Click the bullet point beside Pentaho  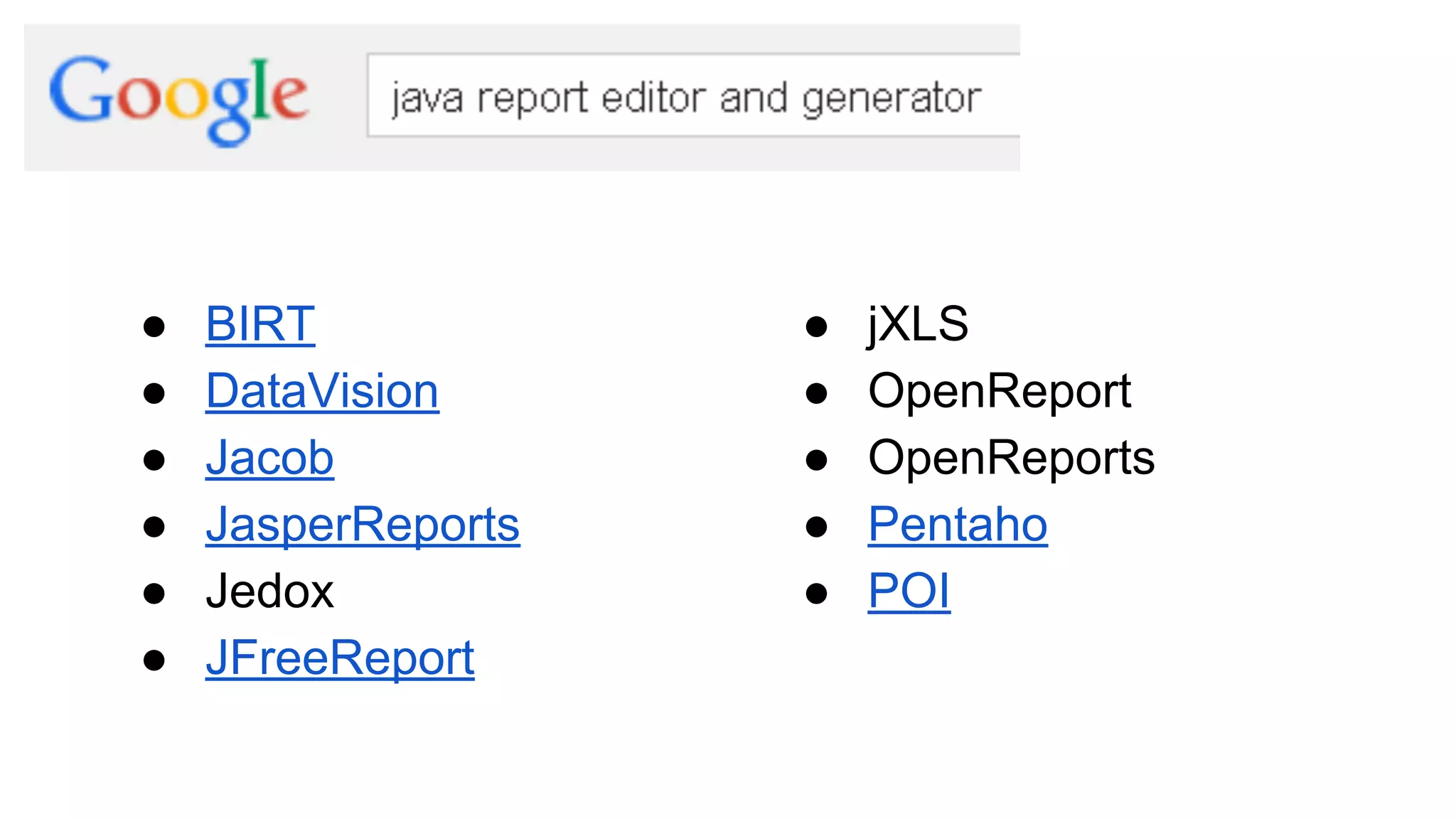[817, 527]
